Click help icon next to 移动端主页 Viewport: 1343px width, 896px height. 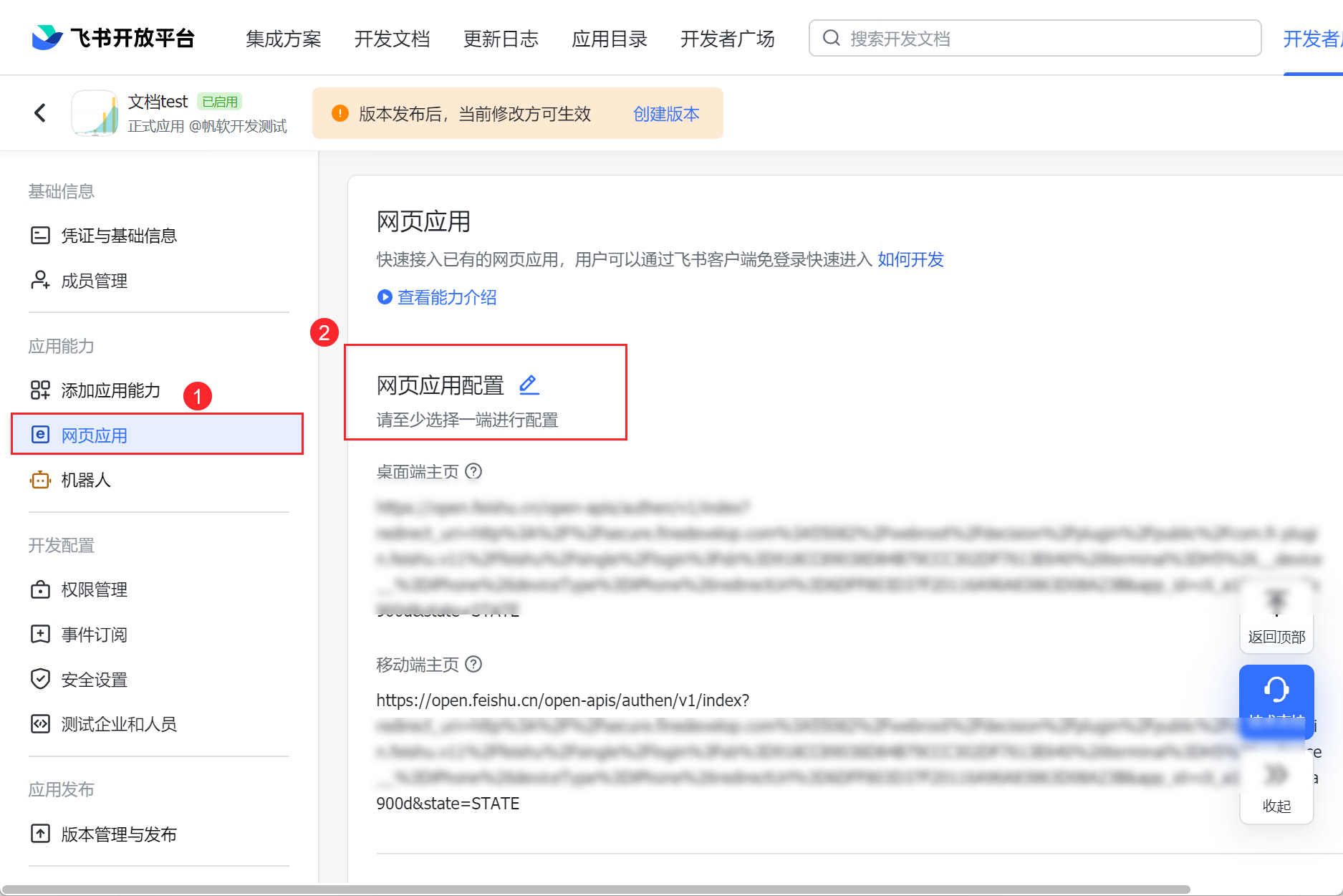click(473, 664)
